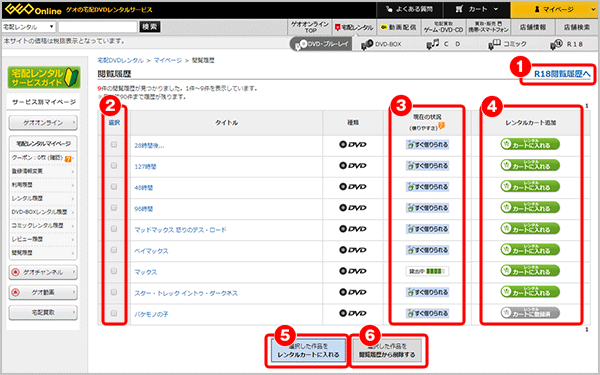Screen dimensions: 600x375
Task: Select the DVD-BOX category
Action: pyautogui.click(x=382, y=44)
